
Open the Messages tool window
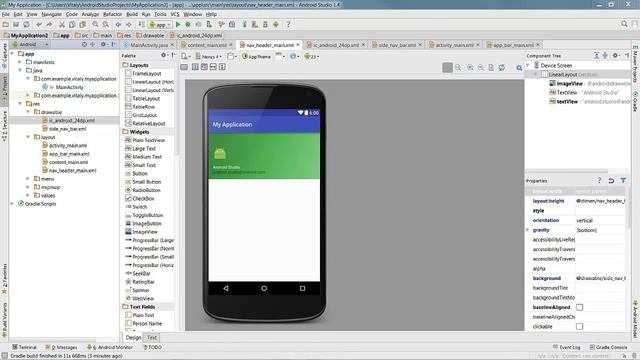(61, 347)
